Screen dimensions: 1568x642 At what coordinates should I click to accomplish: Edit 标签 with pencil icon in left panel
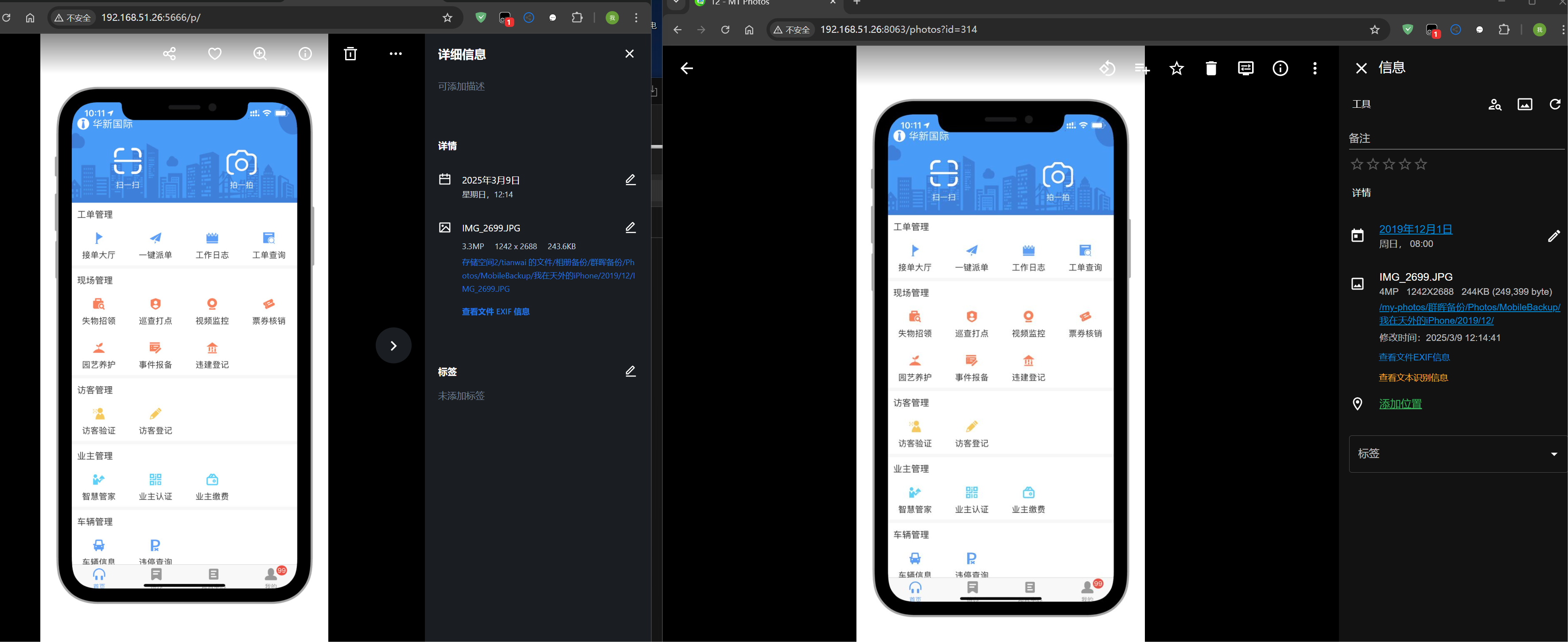point(630,371)
